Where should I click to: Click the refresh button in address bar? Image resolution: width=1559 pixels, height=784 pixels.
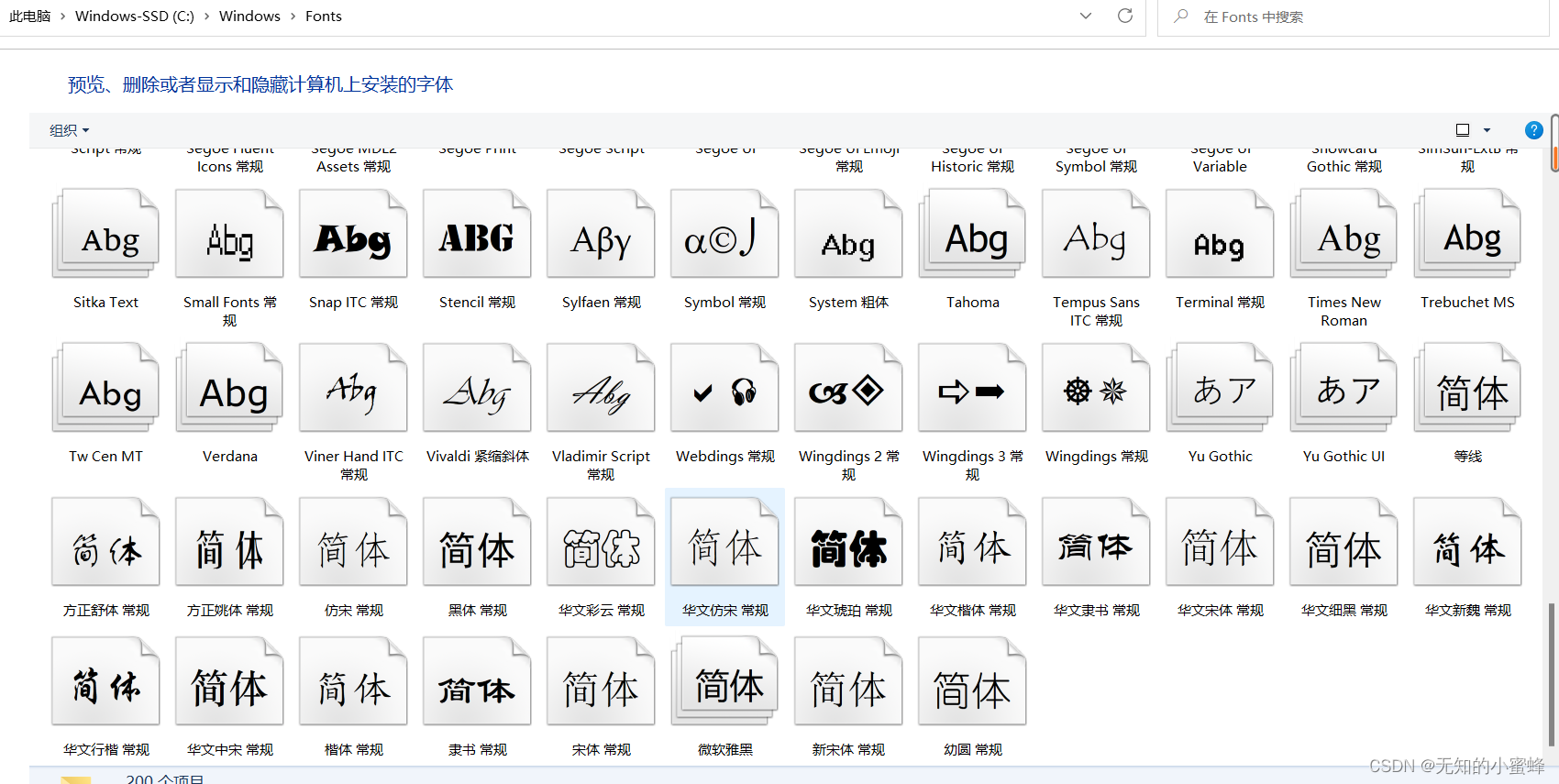click(1125, 16)
